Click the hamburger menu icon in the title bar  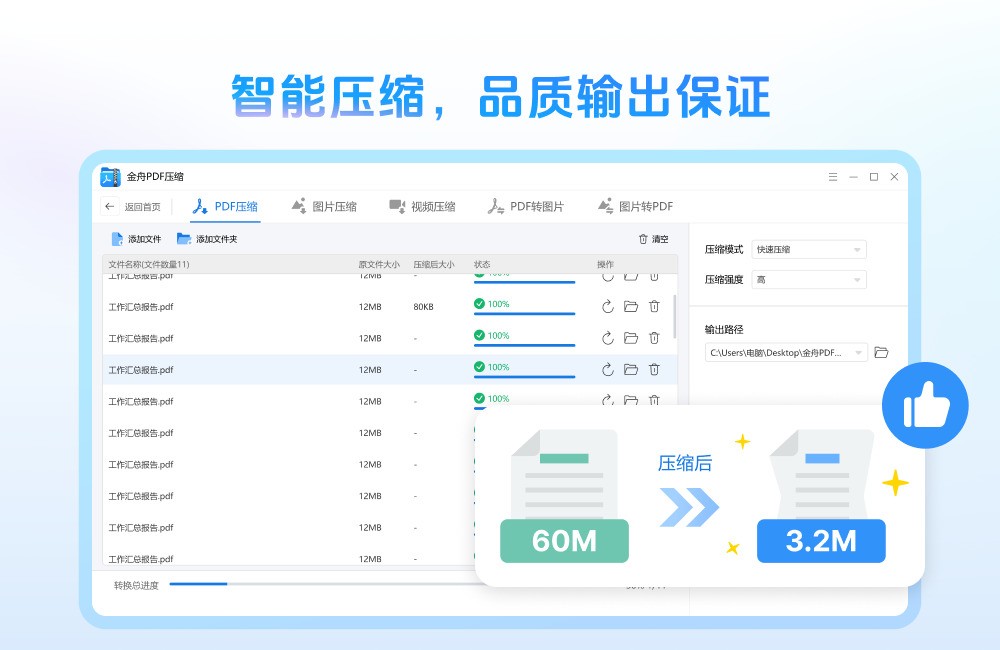[832, 176]
